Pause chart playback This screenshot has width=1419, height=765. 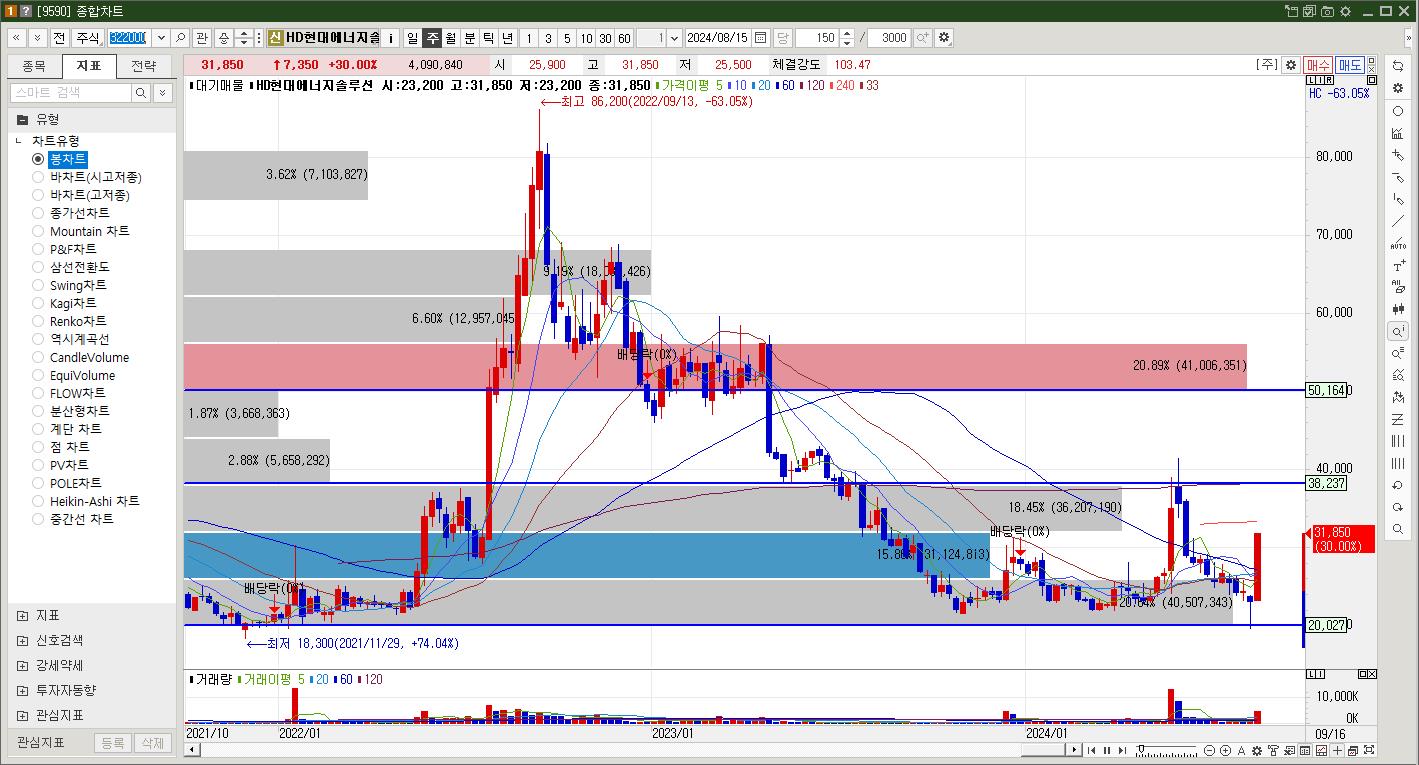[1107, 750]
